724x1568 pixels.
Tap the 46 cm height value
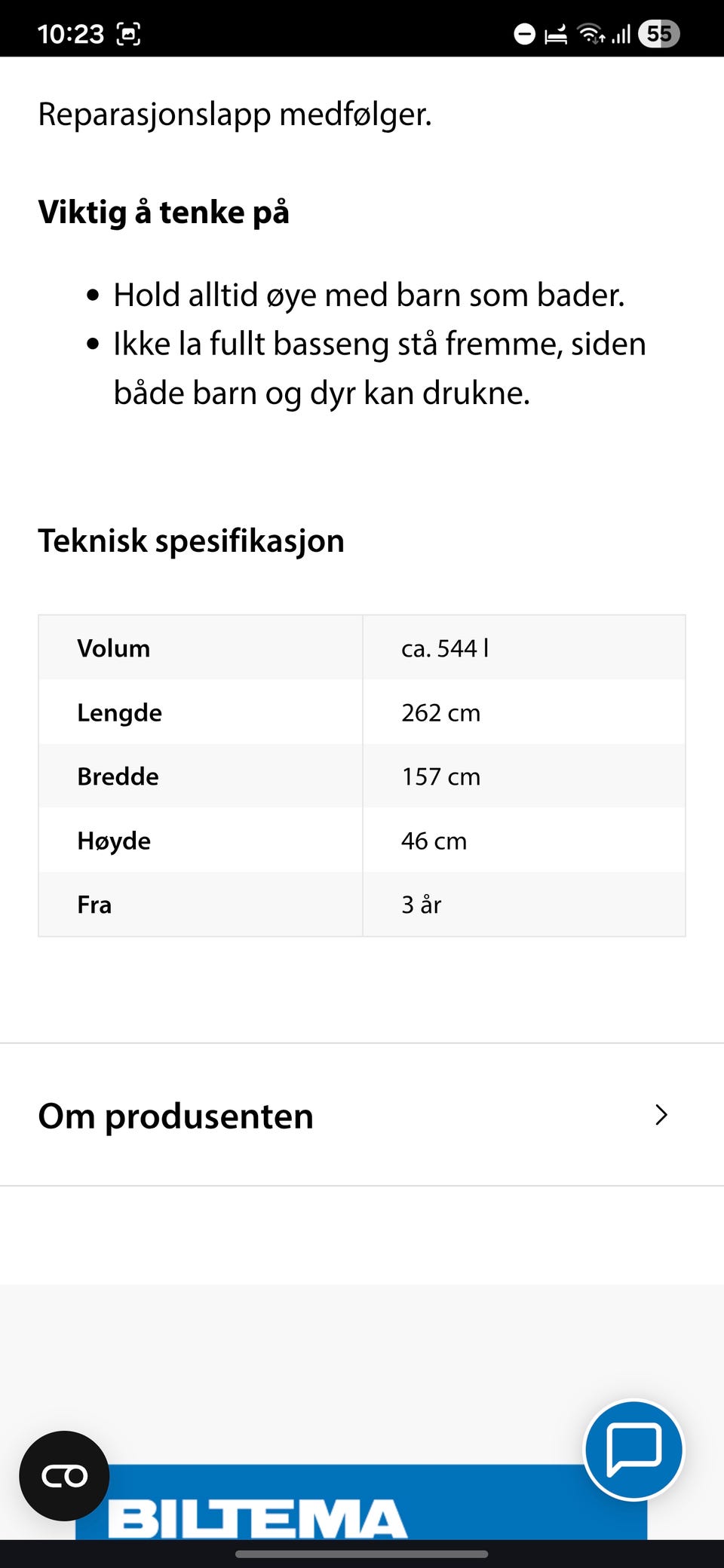click(x=434, y=841)
